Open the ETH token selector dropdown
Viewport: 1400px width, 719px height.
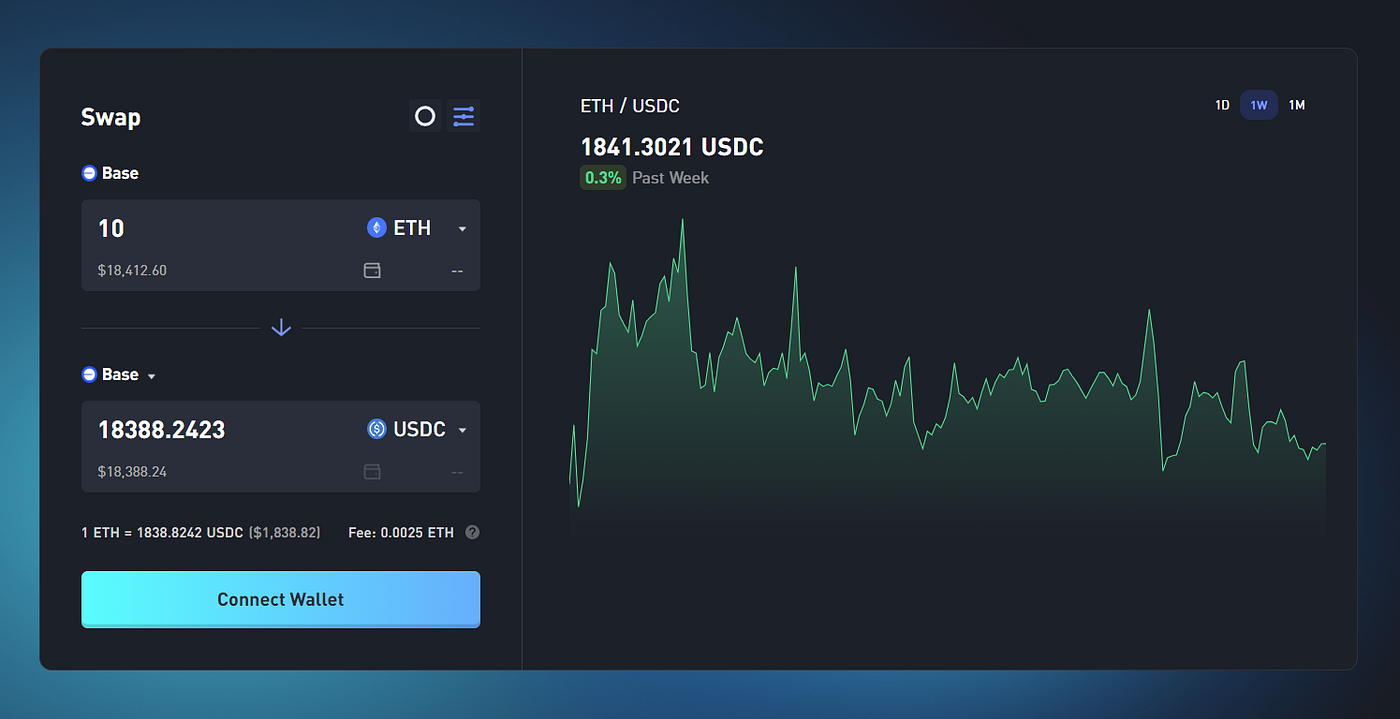461,228
